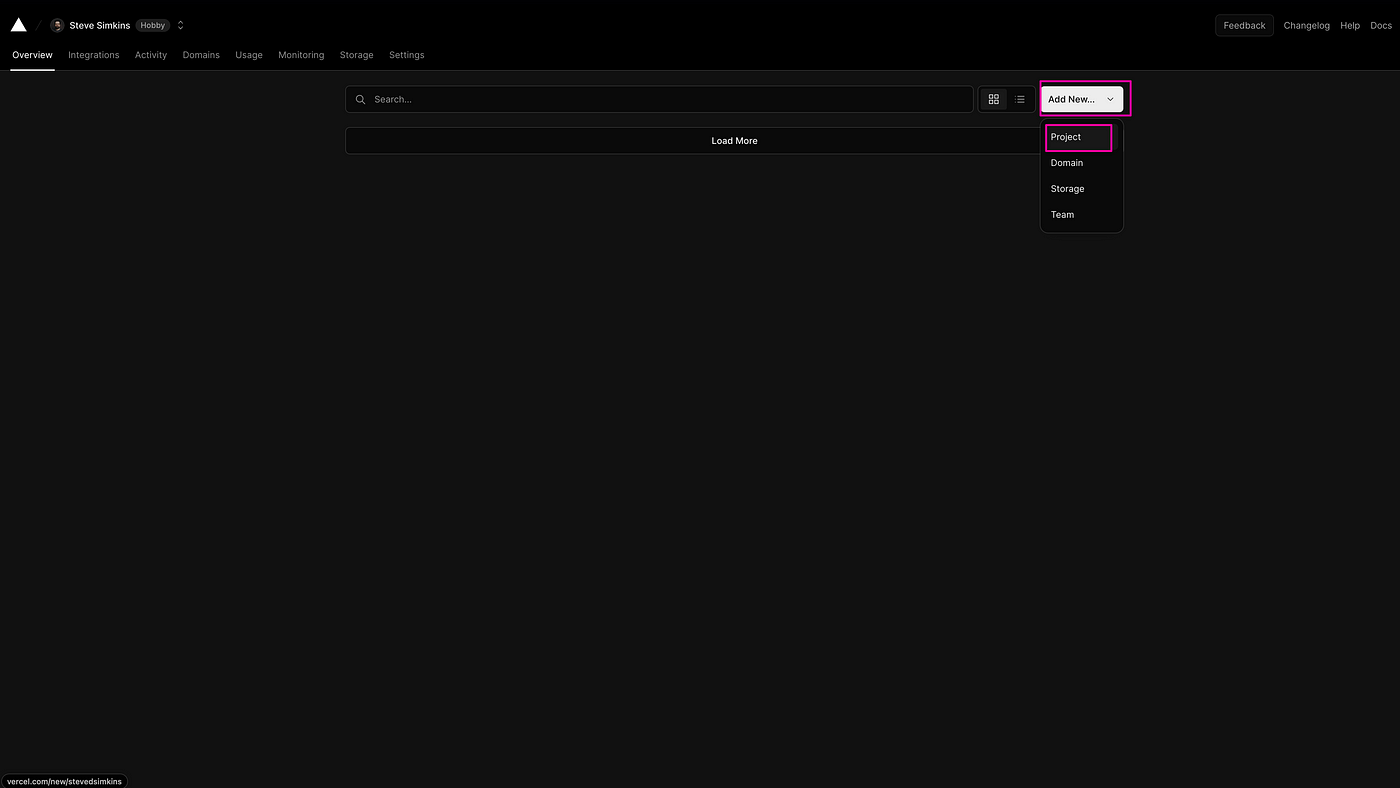Open the team switcher chevrons
1400x788 pixels.
click(x=181, y=25)
